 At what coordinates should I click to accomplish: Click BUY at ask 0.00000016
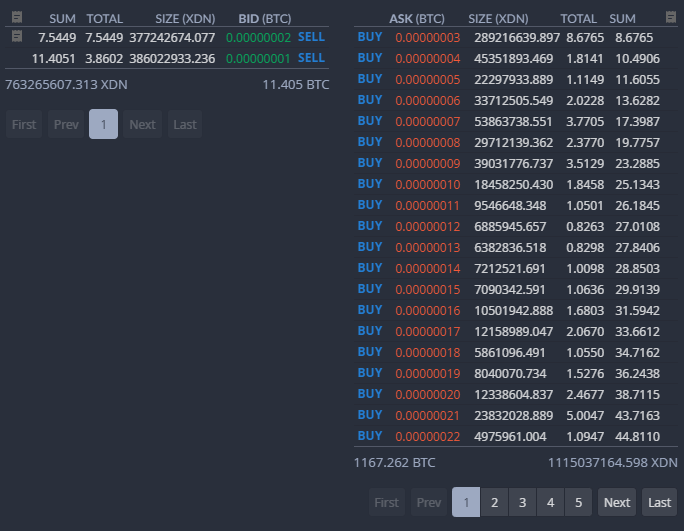370,310
